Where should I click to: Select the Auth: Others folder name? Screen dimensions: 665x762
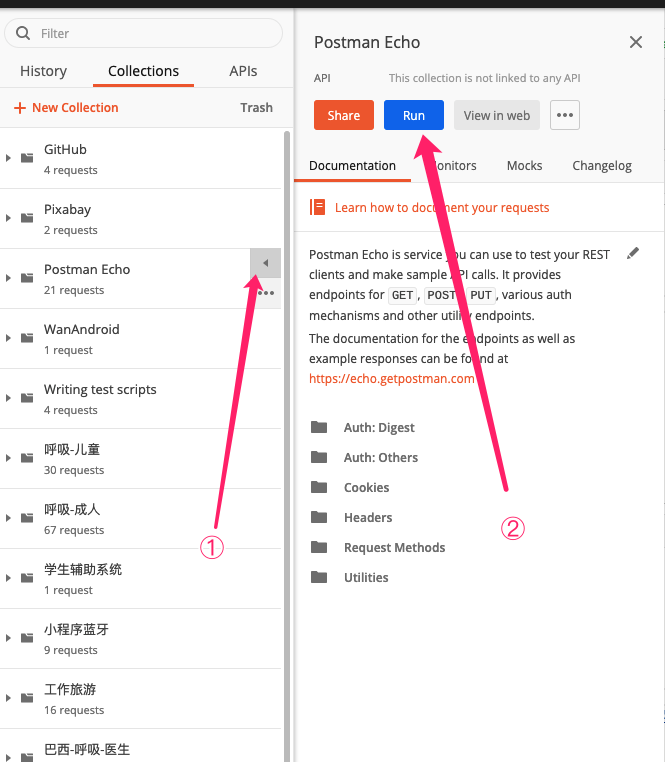click(381, 457)
